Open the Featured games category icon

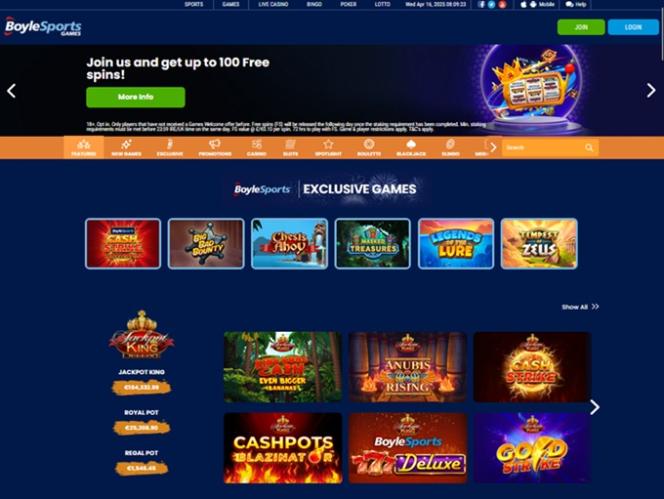[83, 144]
